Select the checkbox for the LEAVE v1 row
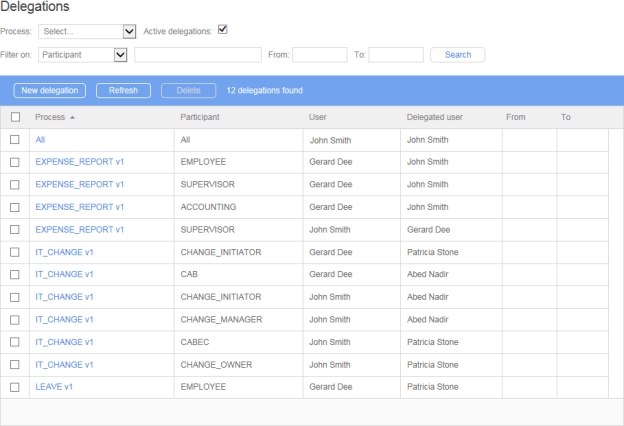Viewport: 624px width, 426px height. point(15,386)
